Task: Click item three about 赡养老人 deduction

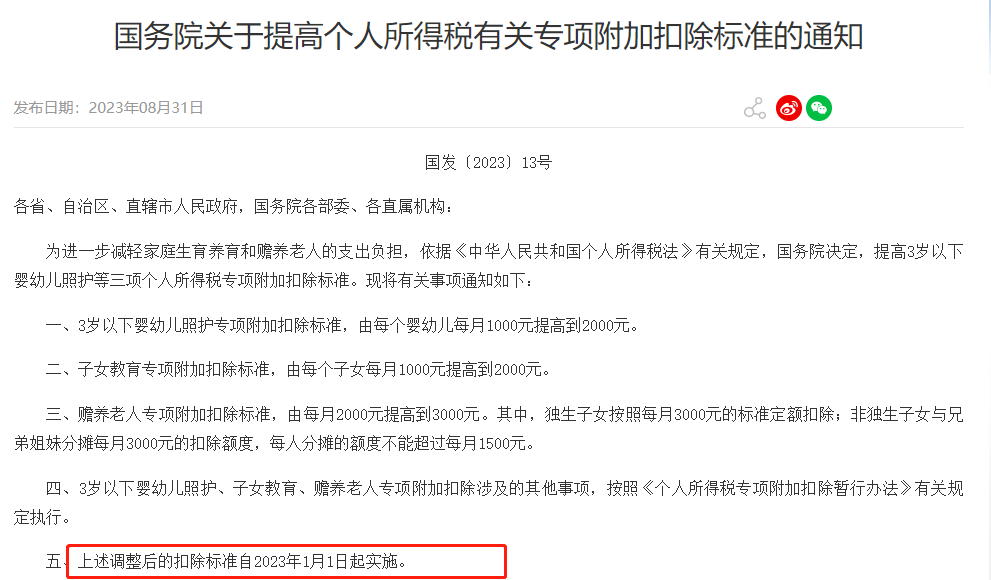Action: (x=489, y=429)
